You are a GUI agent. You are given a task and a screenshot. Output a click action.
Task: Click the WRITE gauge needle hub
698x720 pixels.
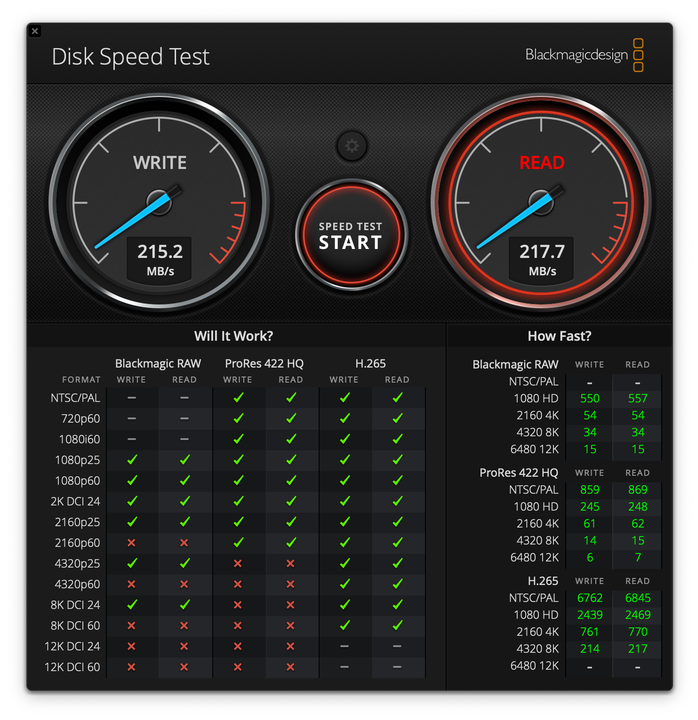(159, 202)
